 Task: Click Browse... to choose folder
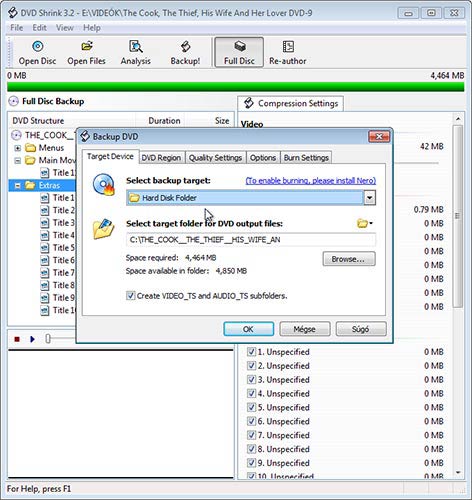point(349,259)
